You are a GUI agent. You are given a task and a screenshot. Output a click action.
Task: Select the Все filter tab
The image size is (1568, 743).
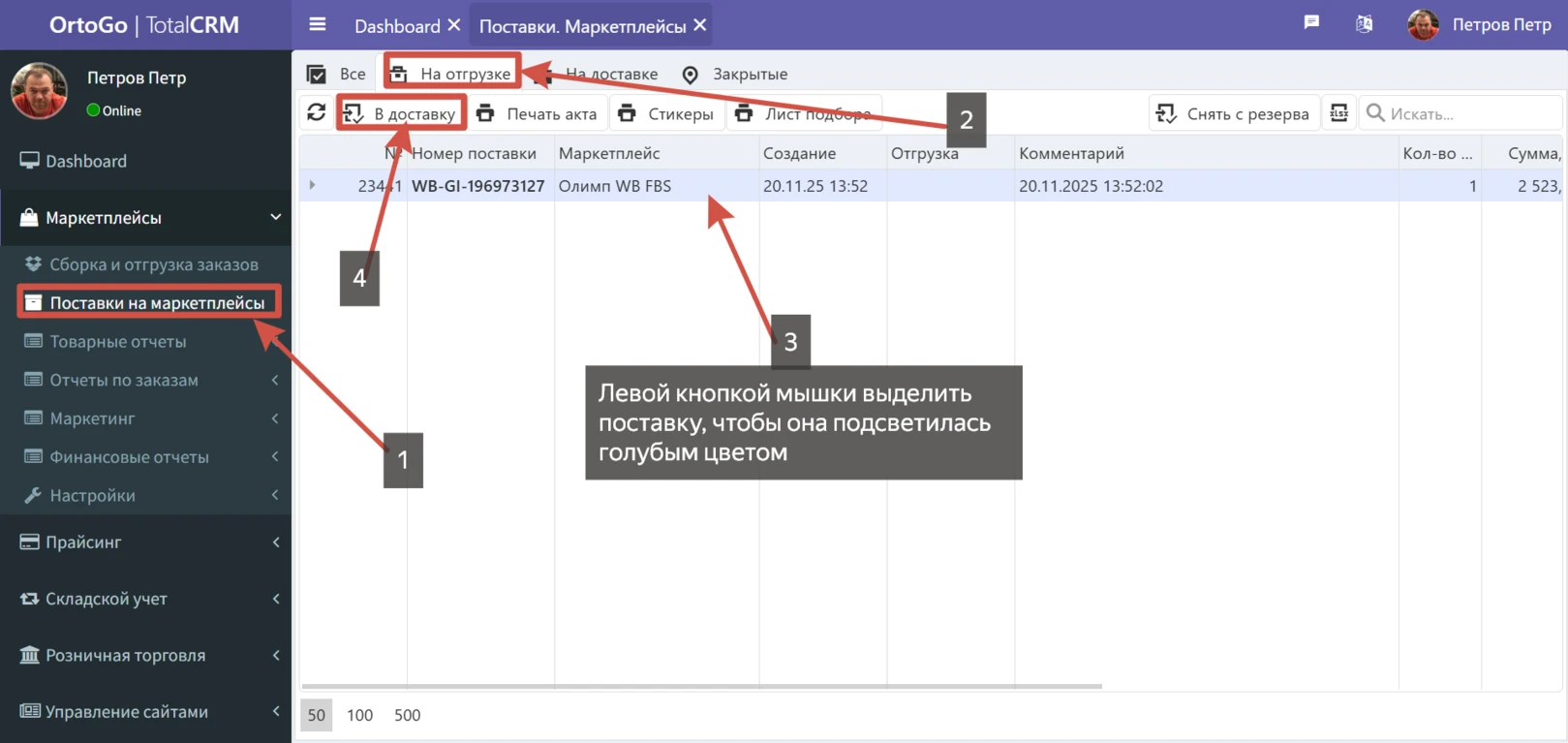(337, 74)
